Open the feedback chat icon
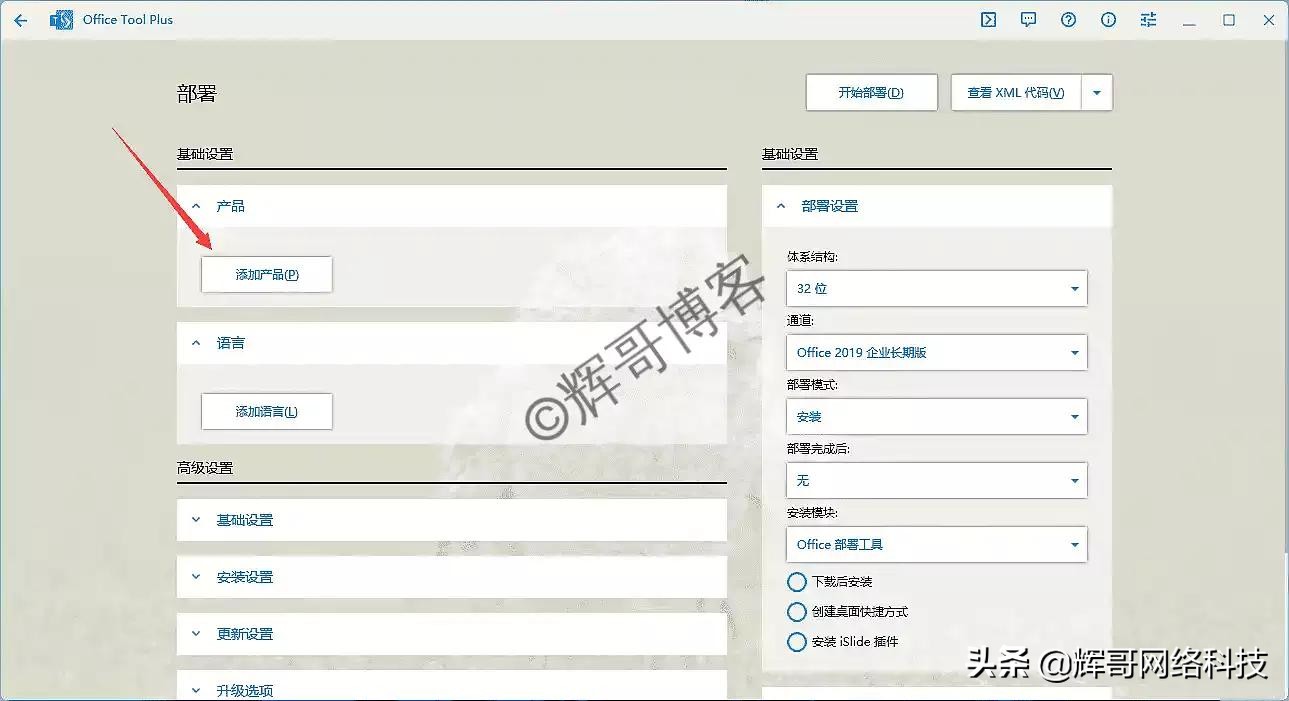Image resolution: width=1289 pixels, height=701 pixels. 1028,19
